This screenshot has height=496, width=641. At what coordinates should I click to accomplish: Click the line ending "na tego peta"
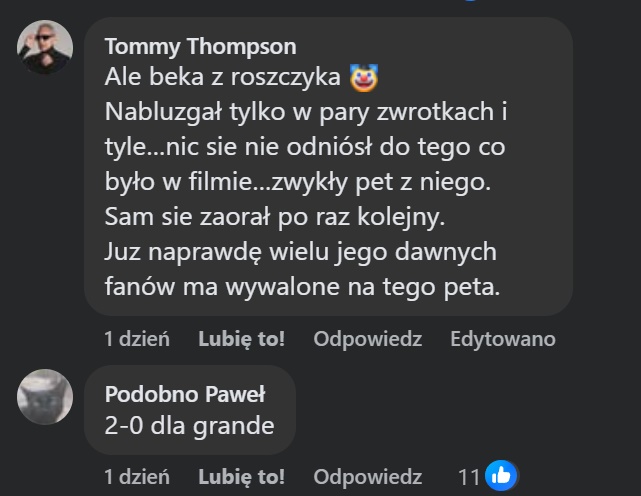point(301,287)
